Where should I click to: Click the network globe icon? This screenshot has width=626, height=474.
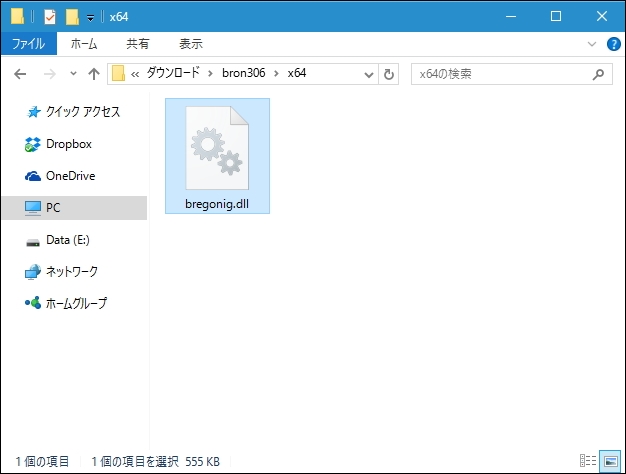tap(33, 272)
